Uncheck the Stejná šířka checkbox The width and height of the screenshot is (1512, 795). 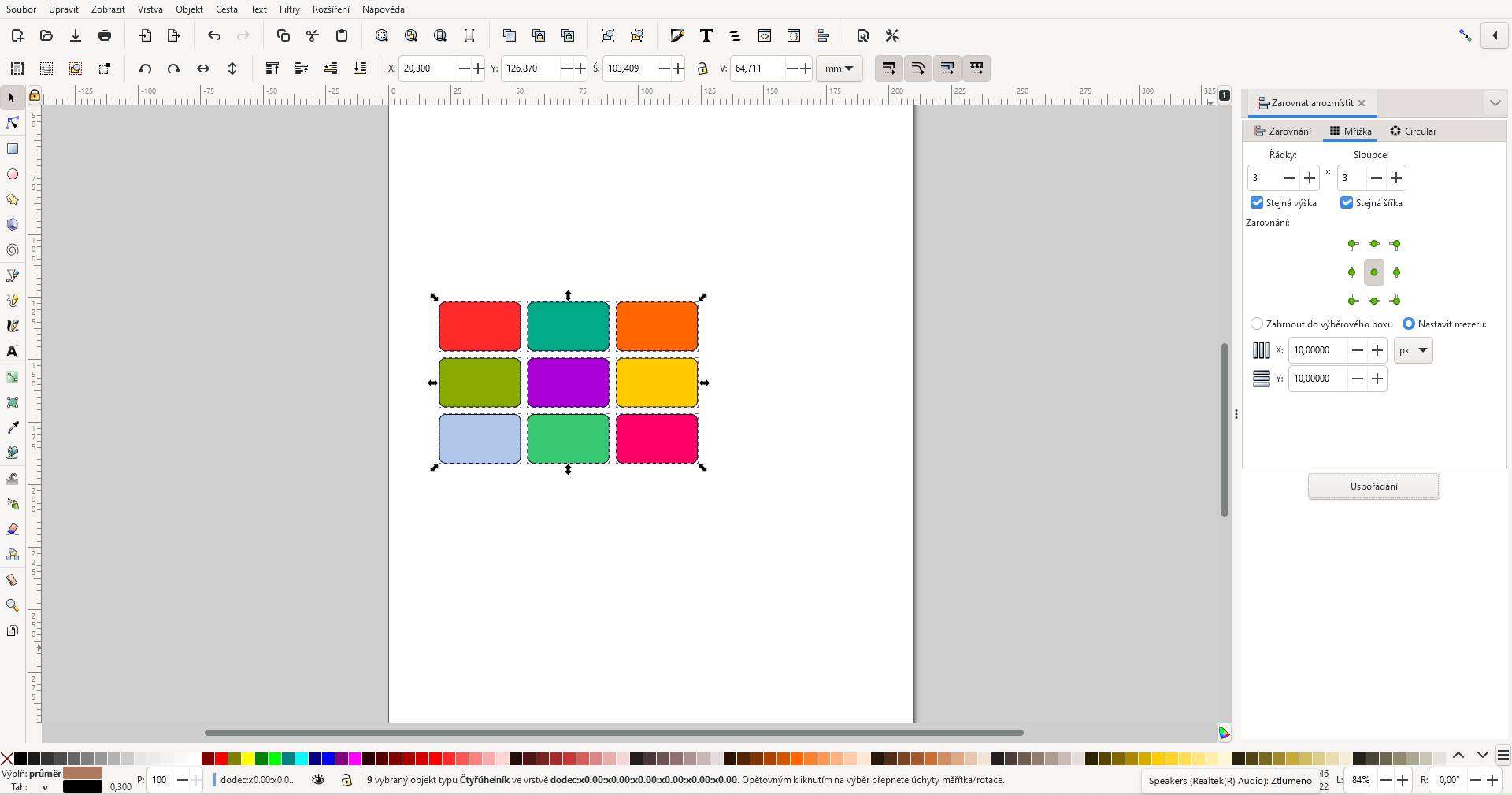[x=1346, y=203]
